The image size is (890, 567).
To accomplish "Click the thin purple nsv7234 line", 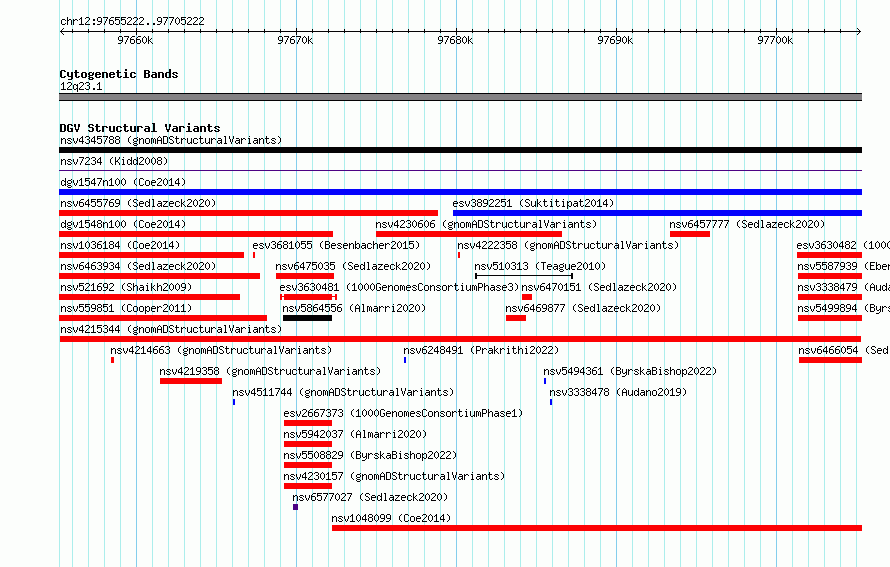I will coord(460,170).
